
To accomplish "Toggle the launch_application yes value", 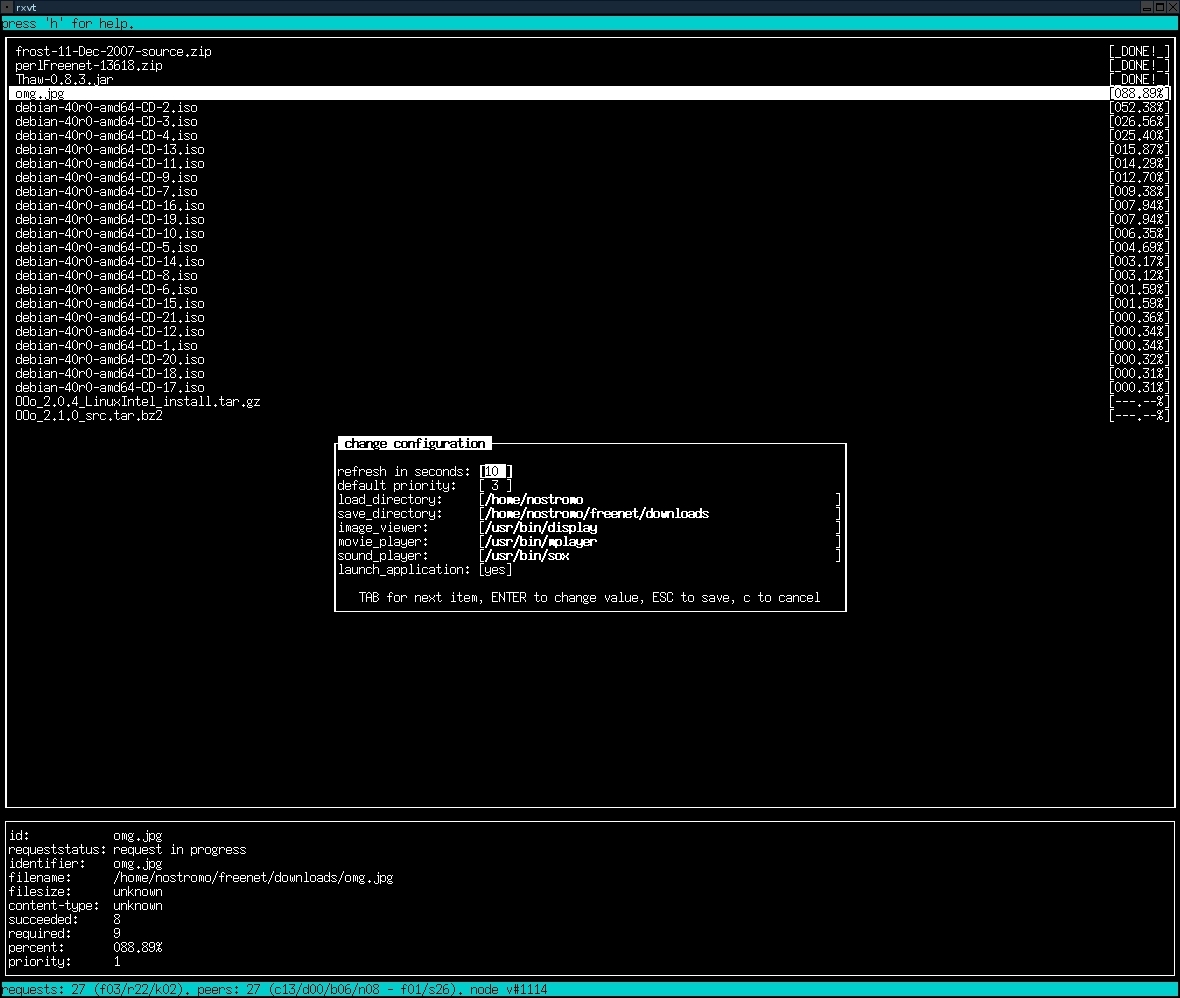I will (x=495, y=569).
